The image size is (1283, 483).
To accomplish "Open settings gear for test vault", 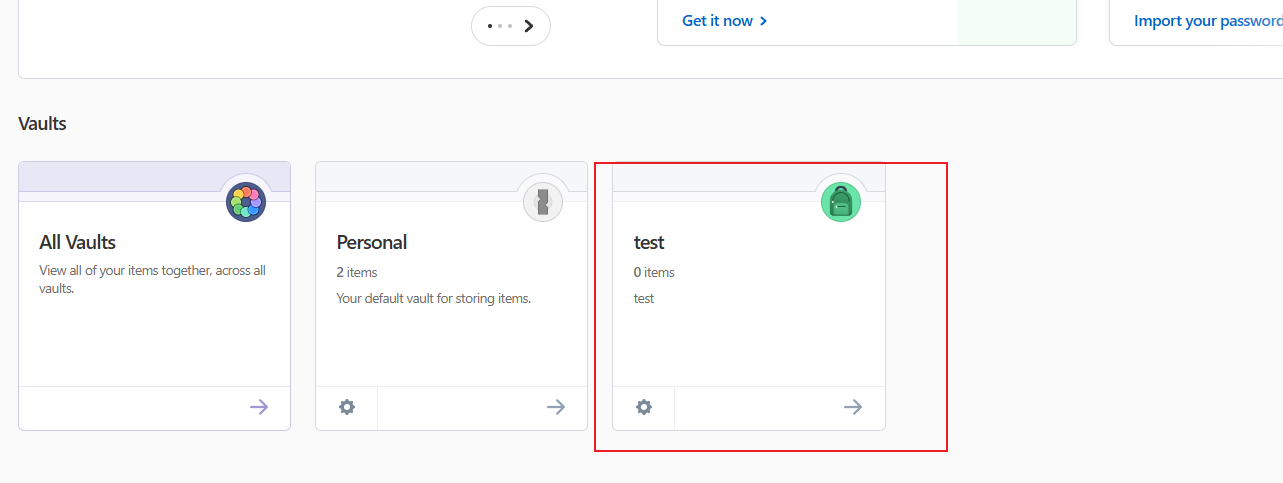I will pos(644,407).
